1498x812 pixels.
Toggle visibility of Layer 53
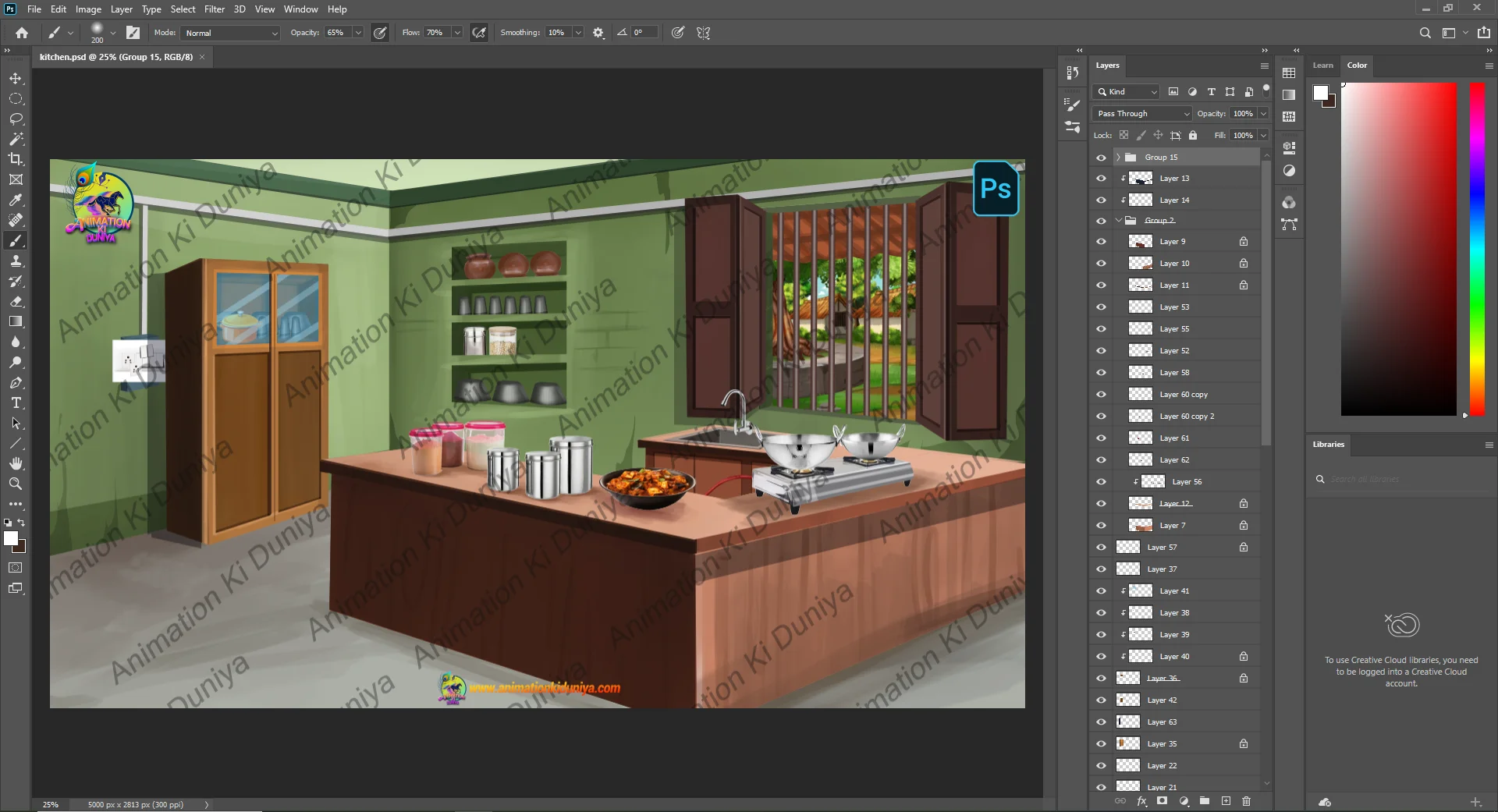(1101, 307)
